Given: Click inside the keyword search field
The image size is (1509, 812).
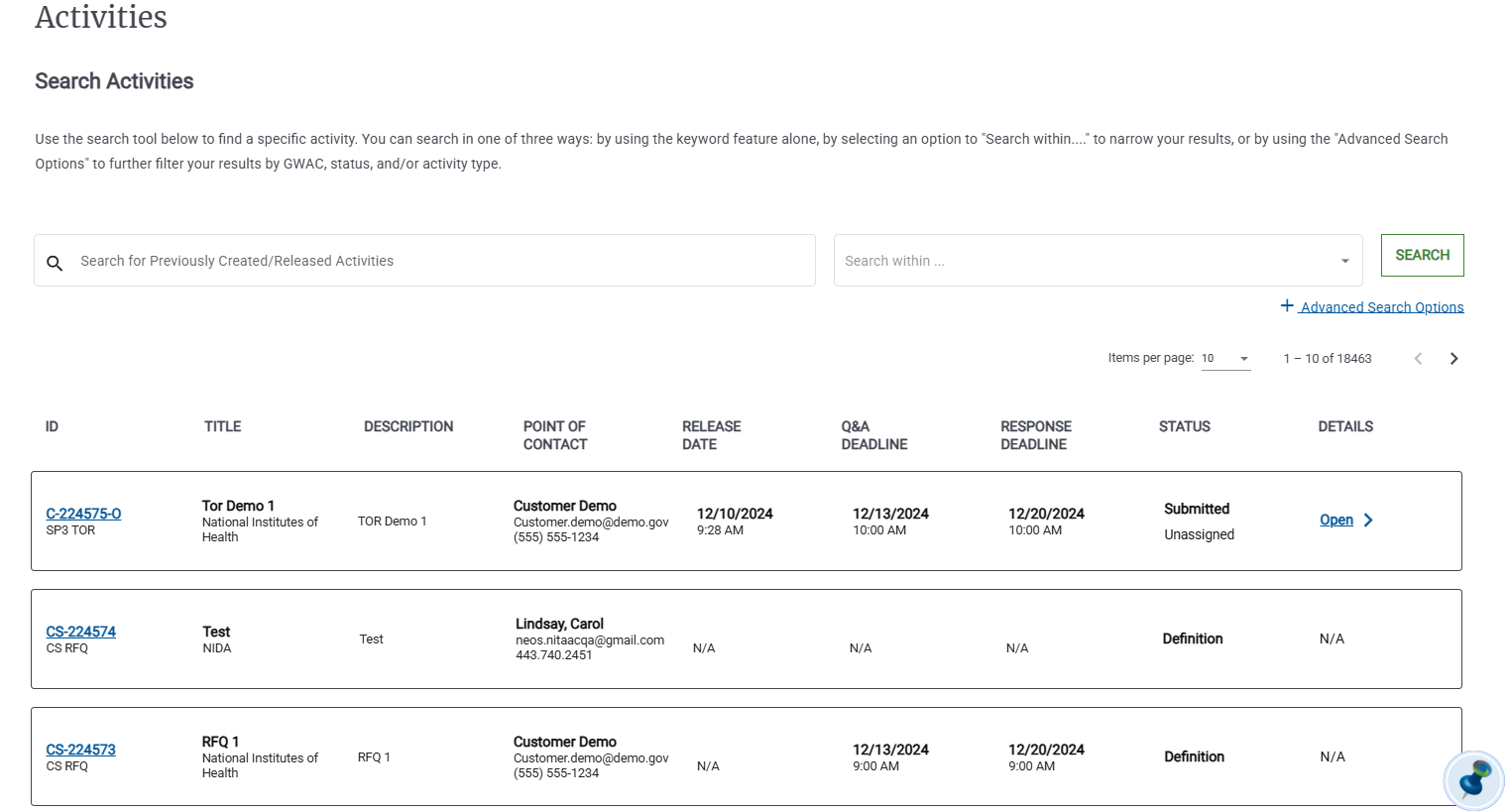Looking at the screenshot, I should pyautogui.click(x=424, y=260).
